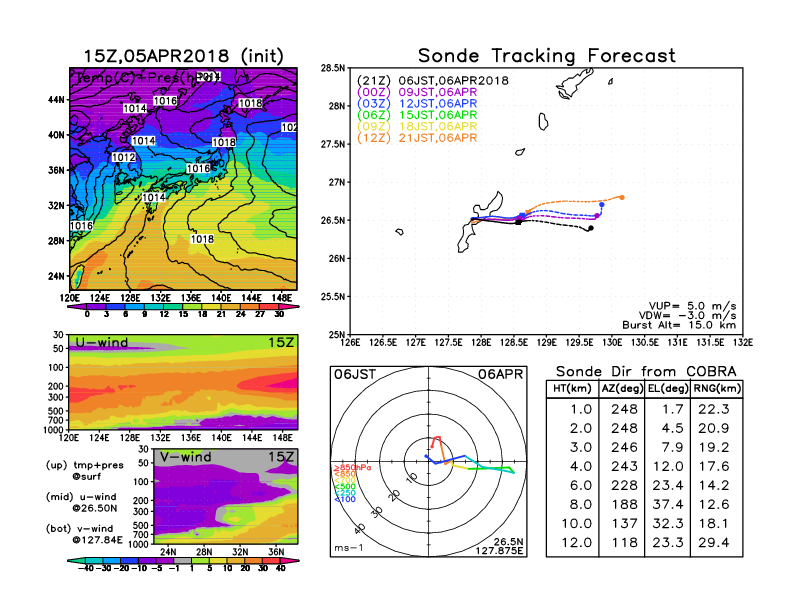Click the 'U-wind' panel label
792x612 pixels.
click(x=102, y=343)
